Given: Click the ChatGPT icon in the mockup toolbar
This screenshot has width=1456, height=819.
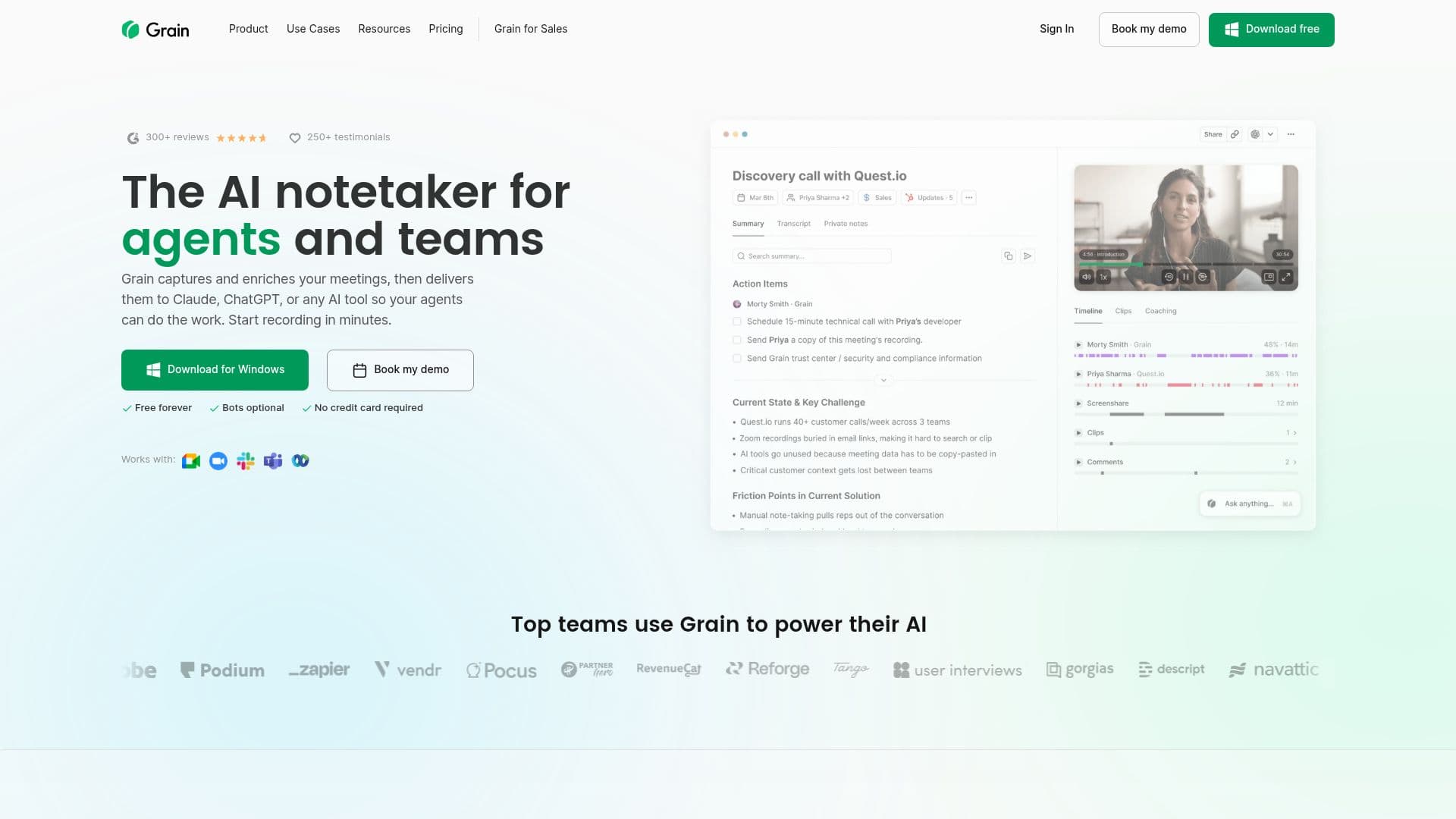Looking at the screenshot, I should click(1255, 134).
